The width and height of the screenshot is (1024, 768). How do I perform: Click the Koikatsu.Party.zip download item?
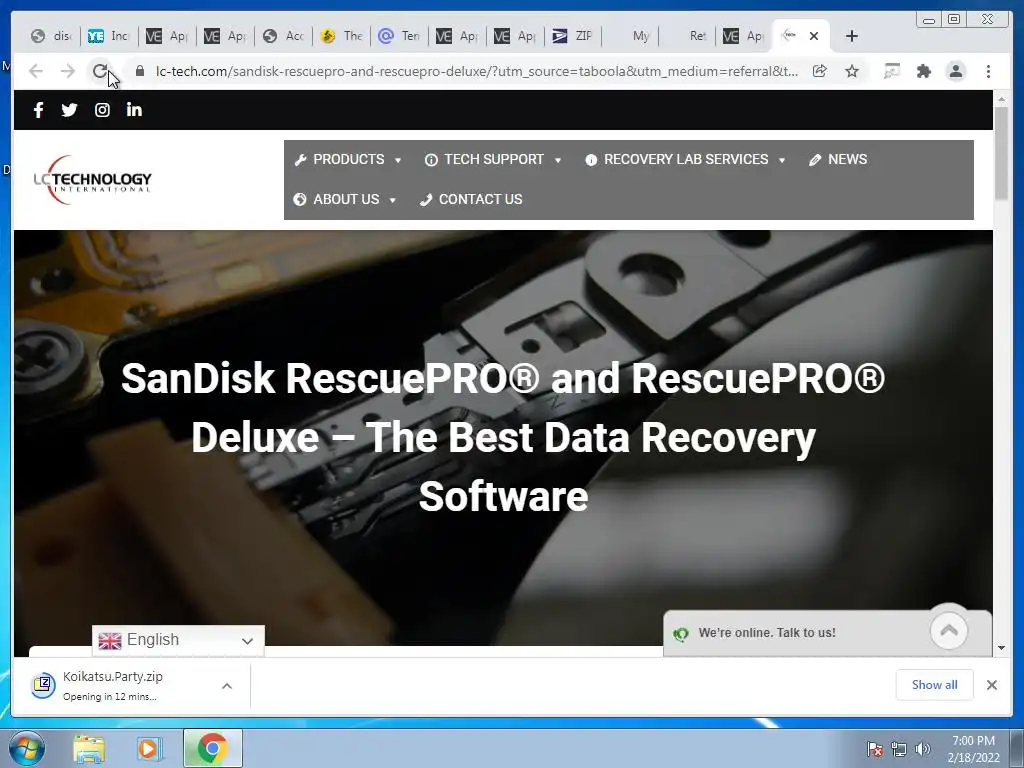point(132,686)
